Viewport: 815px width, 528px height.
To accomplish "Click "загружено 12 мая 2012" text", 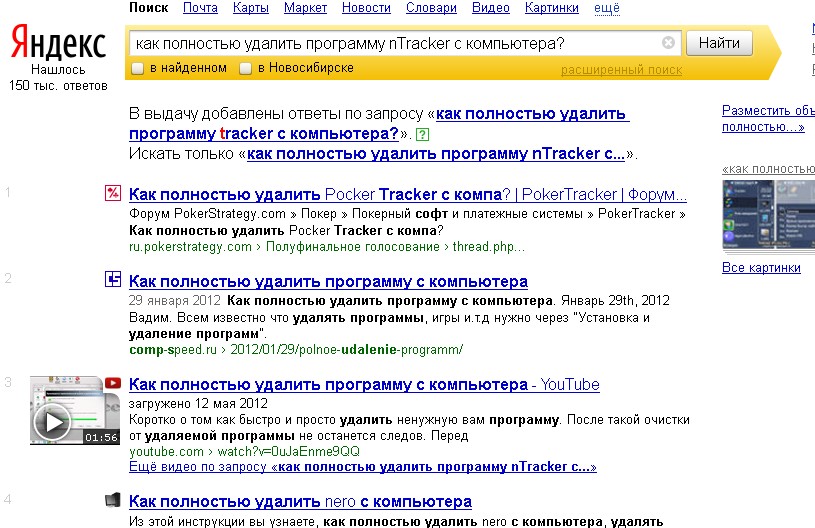I will [x=198, y=403].
